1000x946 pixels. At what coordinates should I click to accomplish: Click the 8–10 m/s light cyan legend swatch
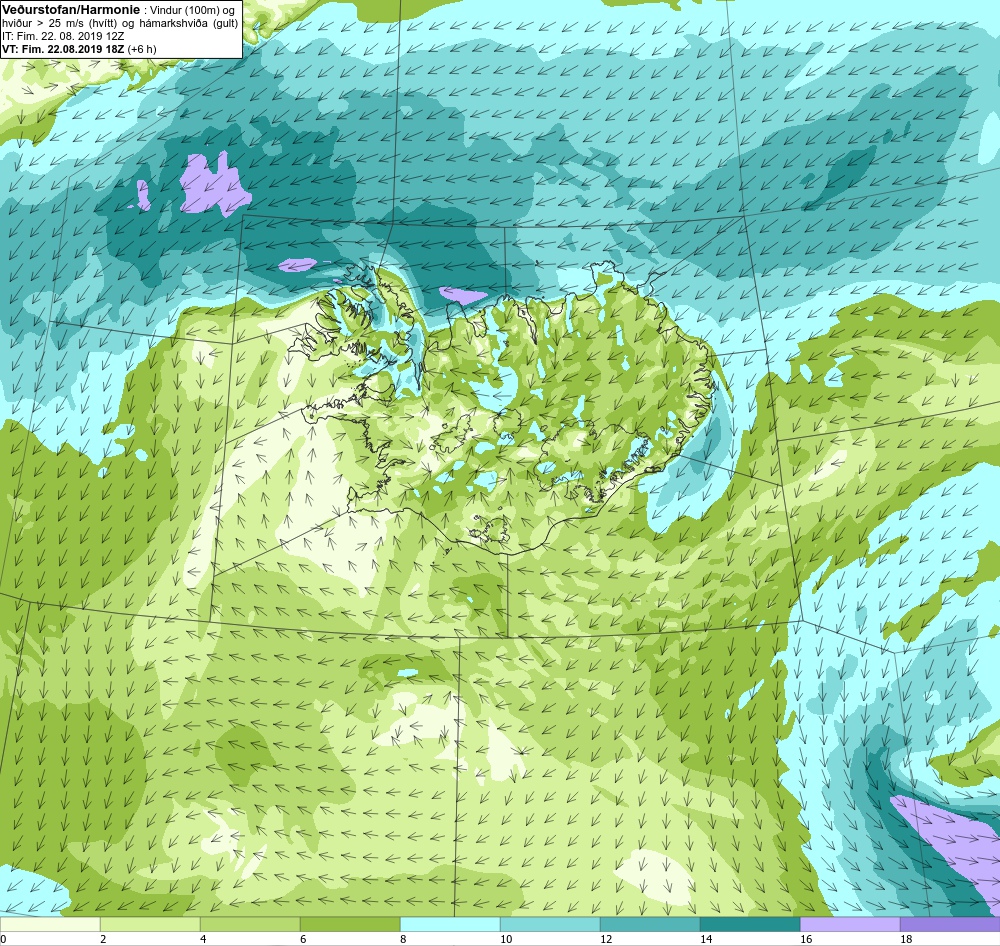click(450, 924)
